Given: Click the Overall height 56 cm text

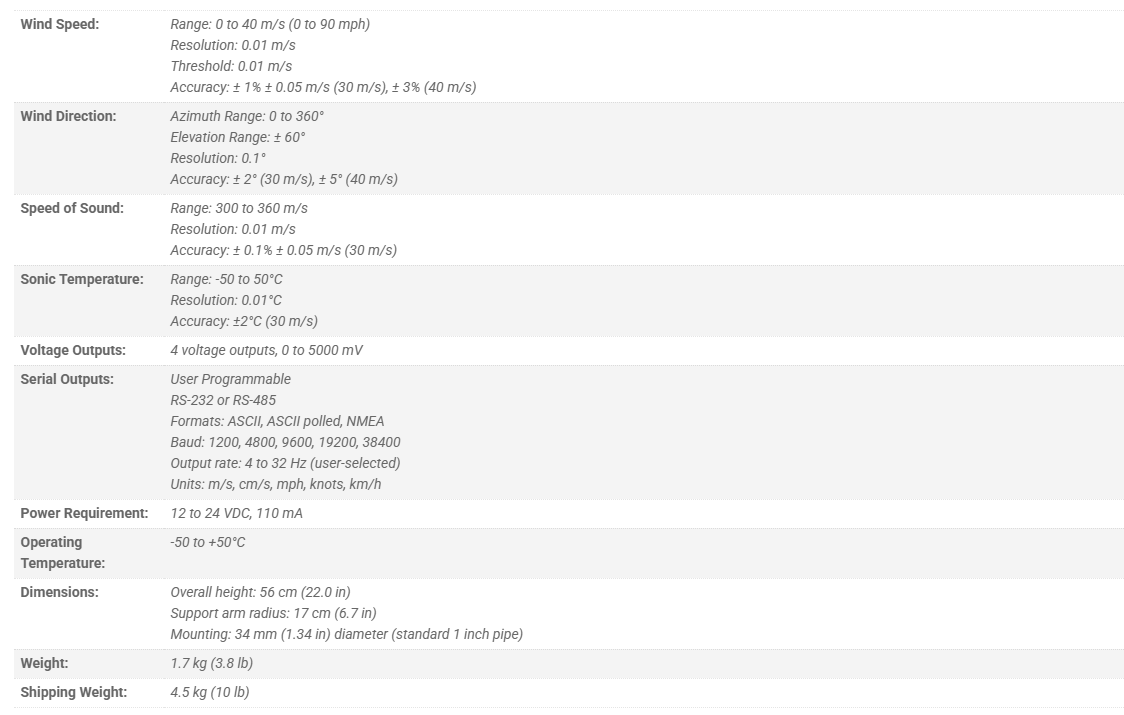Looking at the screenshot, I should pos(260,592).
